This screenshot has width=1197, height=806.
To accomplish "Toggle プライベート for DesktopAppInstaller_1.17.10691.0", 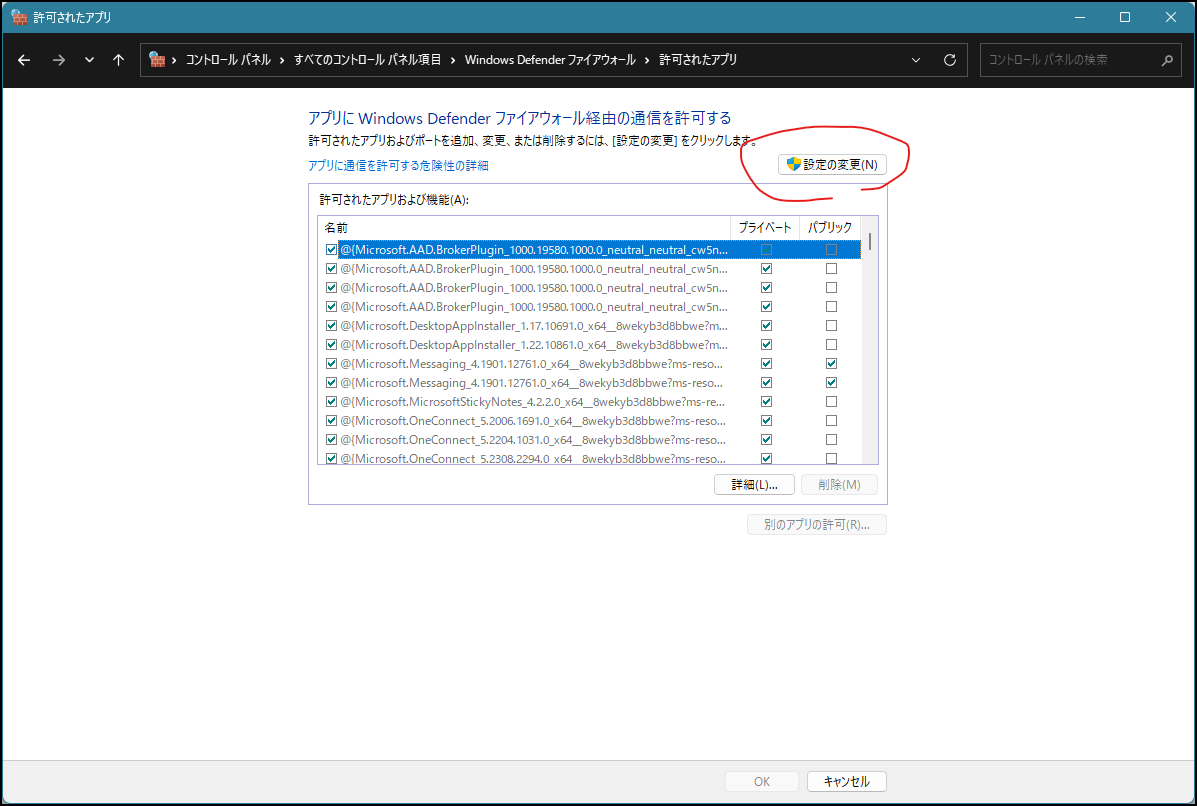I will pos(766,326).
